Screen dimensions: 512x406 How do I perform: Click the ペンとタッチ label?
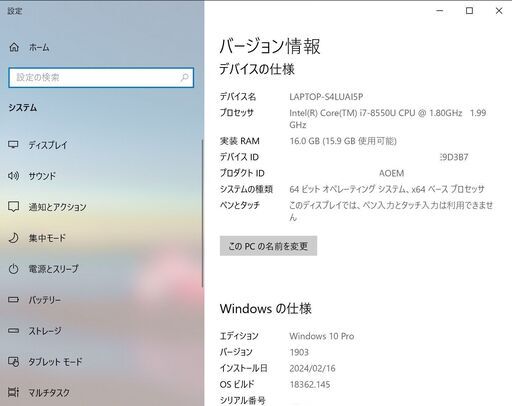click(x=240, y=205)
